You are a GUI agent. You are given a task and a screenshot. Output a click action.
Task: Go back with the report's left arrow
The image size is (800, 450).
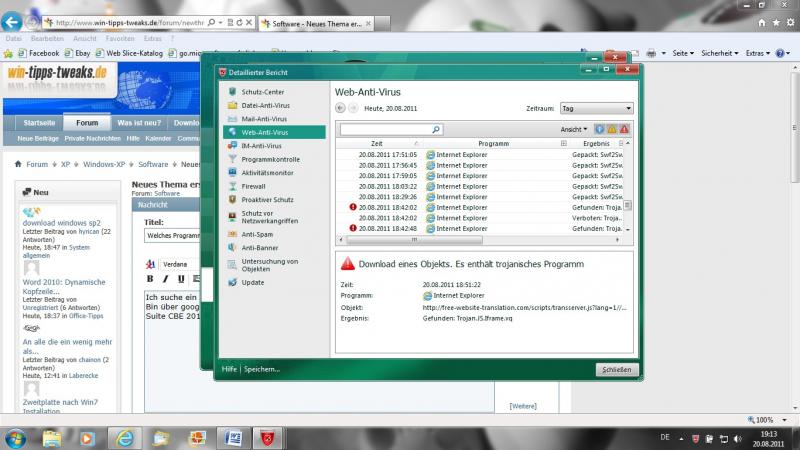click(x=340, y=108)
